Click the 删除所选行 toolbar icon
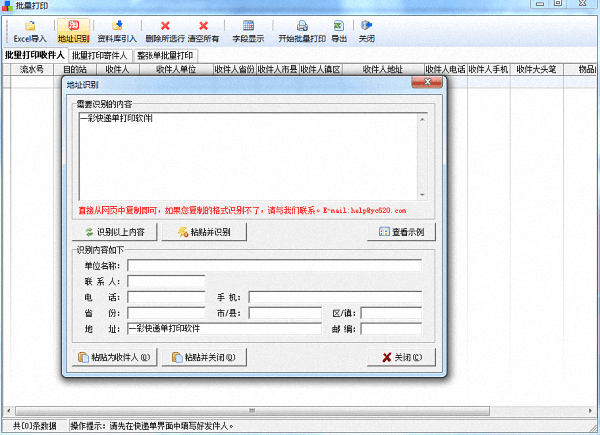The image size is (600, 435). (165, 31)
